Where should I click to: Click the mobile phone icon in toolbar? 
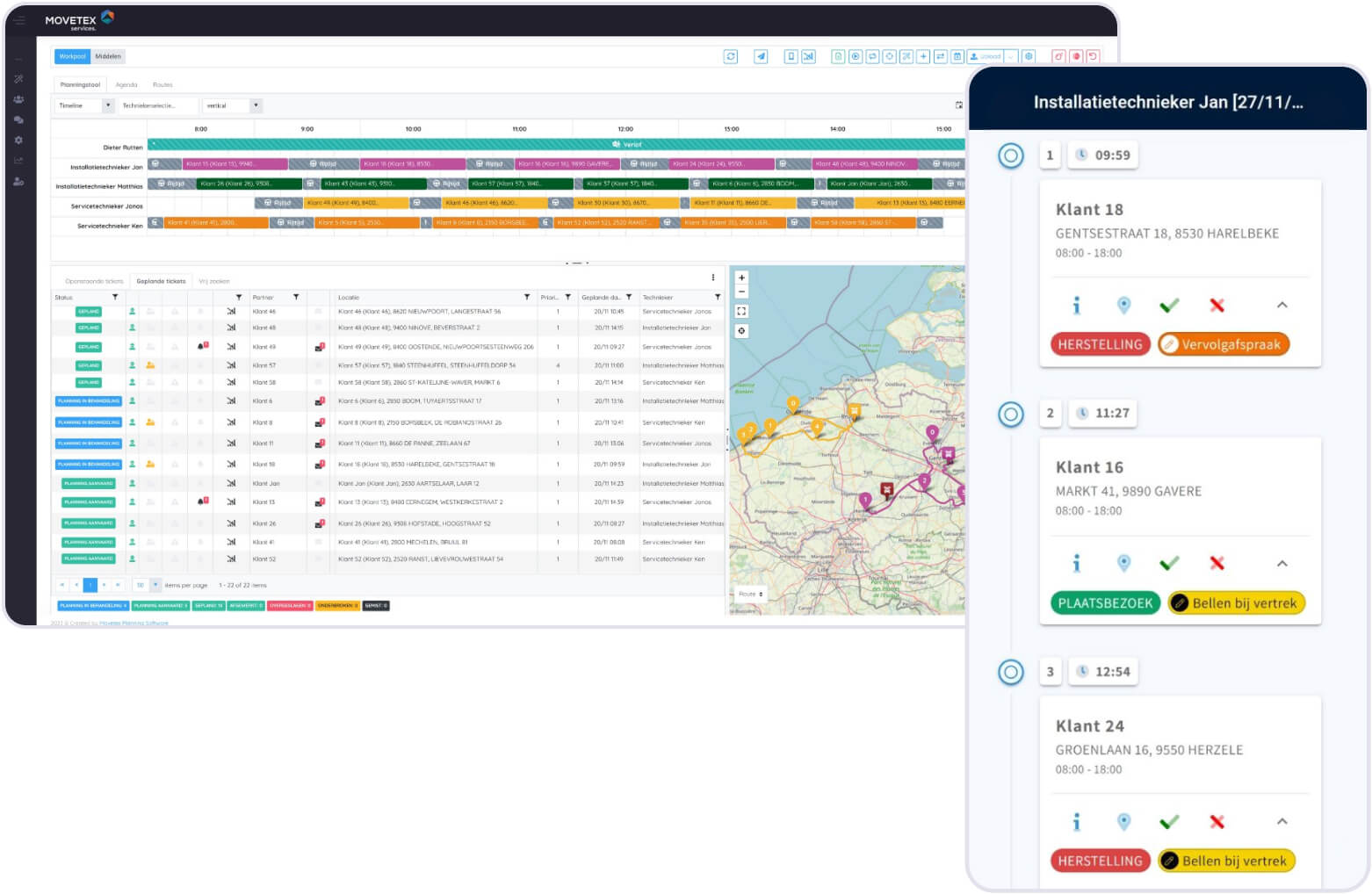click(791, 56)
